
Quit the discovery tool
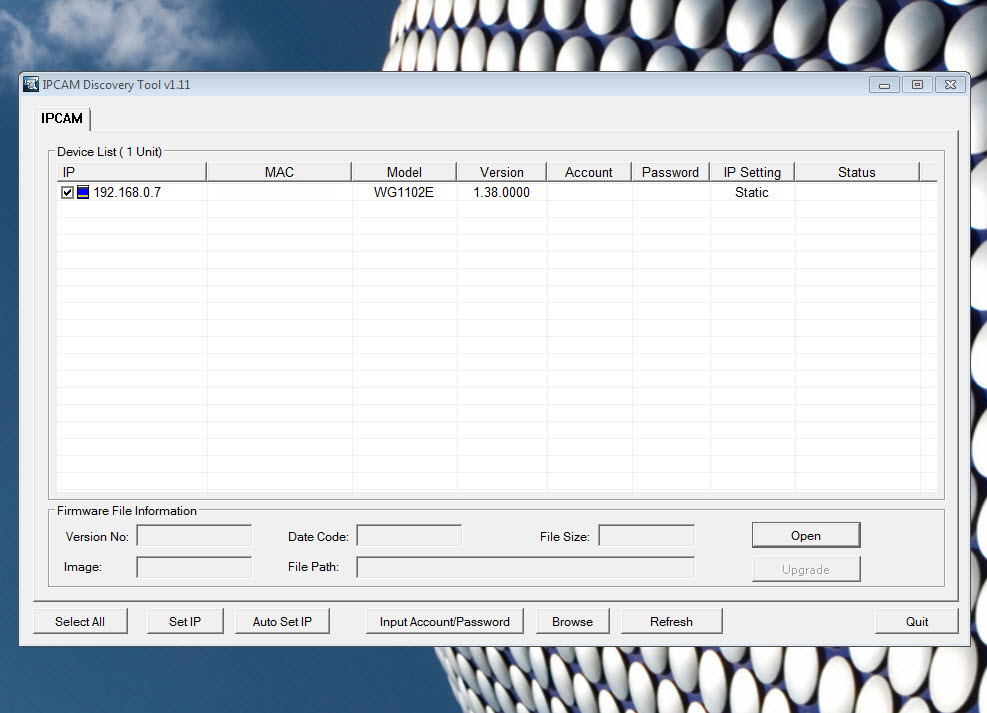(x=917, y=621)
